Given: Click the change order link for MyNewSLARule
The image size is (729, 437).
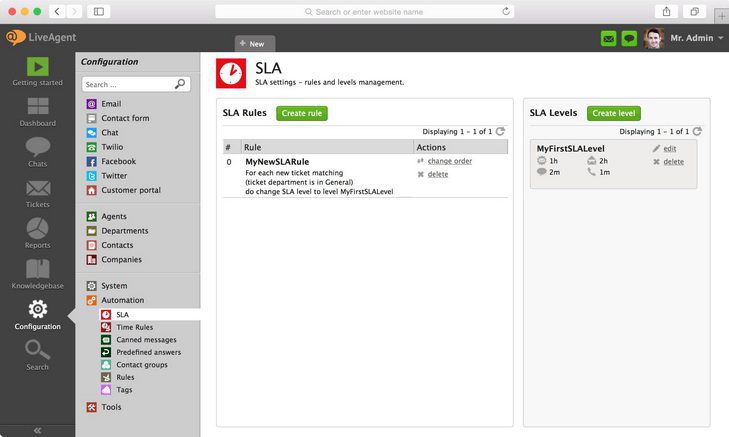Looking at the screenshot, I should [x=449, y=161].
